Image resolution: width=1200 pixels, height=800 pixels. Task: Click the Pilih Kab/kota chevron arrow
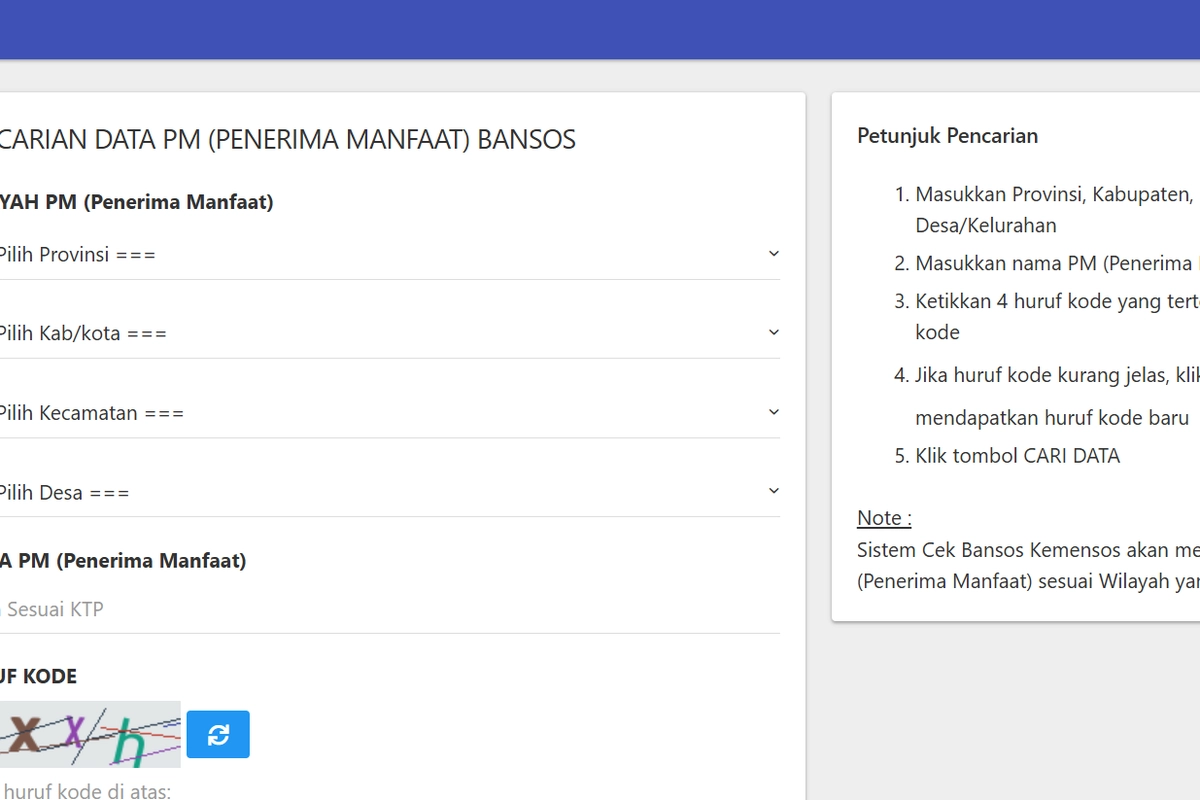773,332
